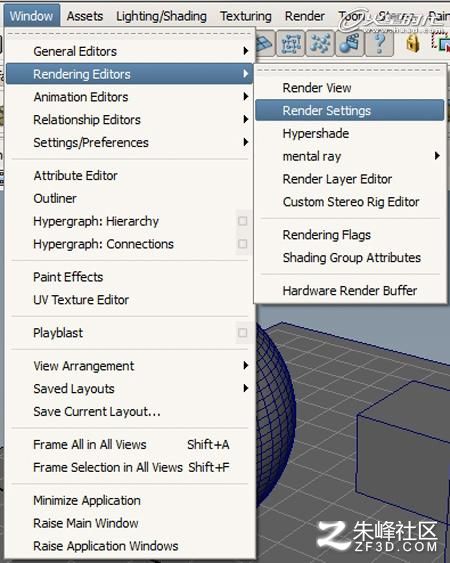This screenshot has height=563, width=450.
Task: Choose Render Settings from submenu
Action: coord(349,110)
